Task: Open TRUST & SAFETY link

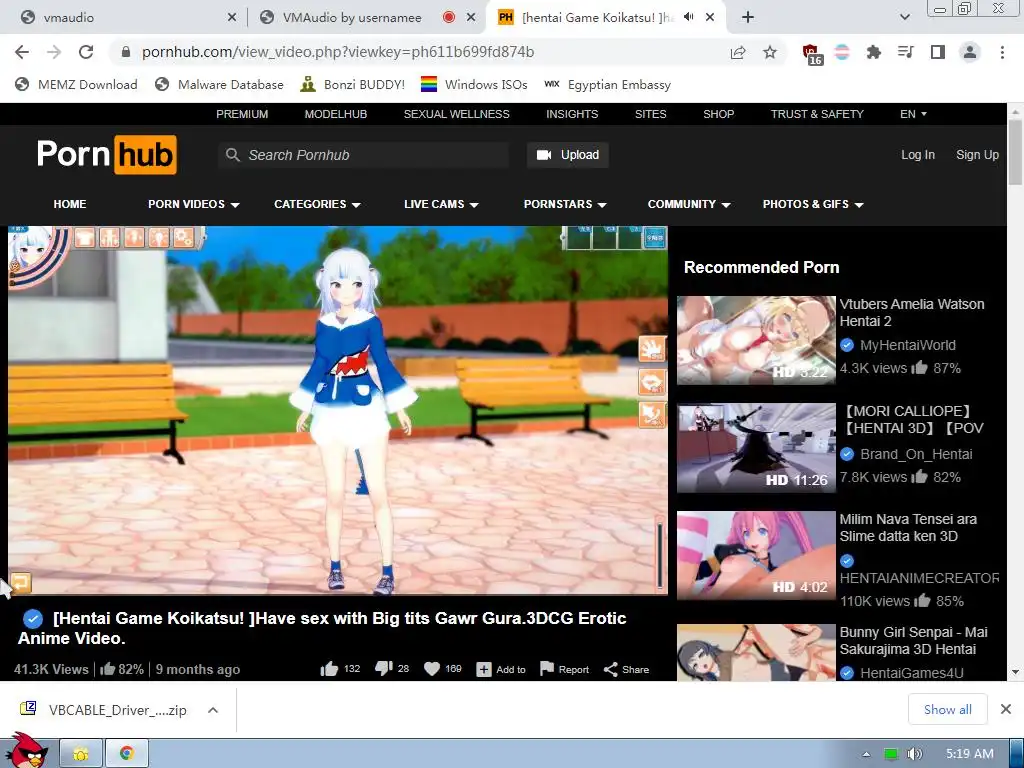Action: [817, 114]
